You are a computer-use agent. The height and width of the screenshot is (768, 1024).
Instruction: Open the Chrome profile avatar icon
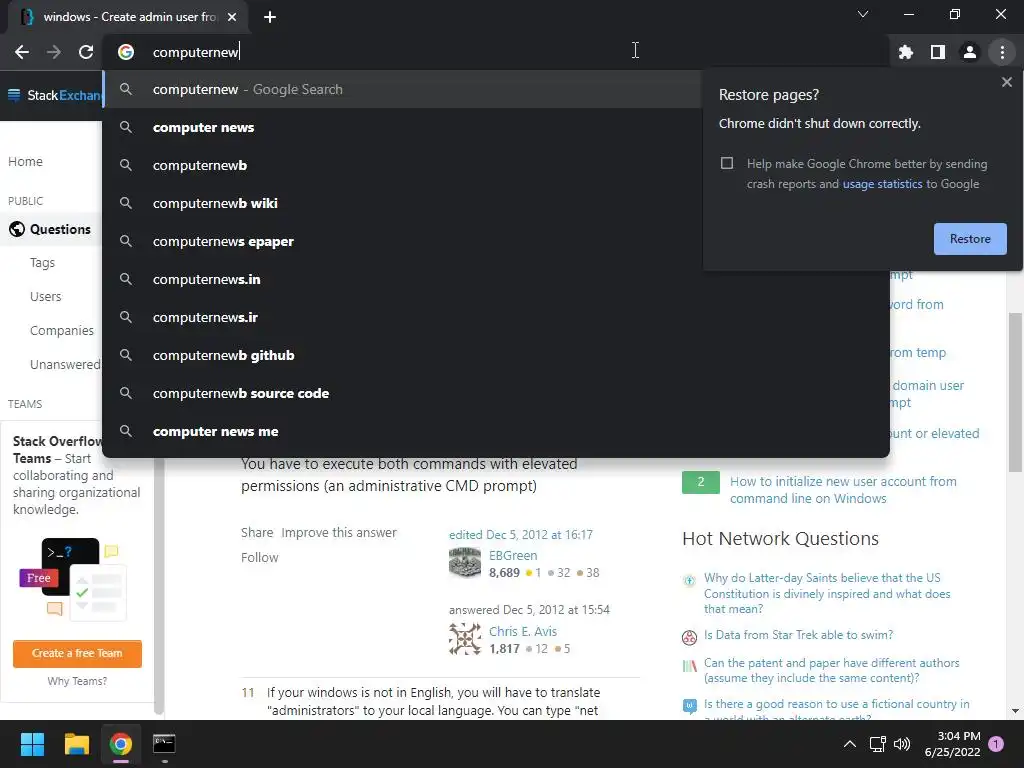point(970,52)
